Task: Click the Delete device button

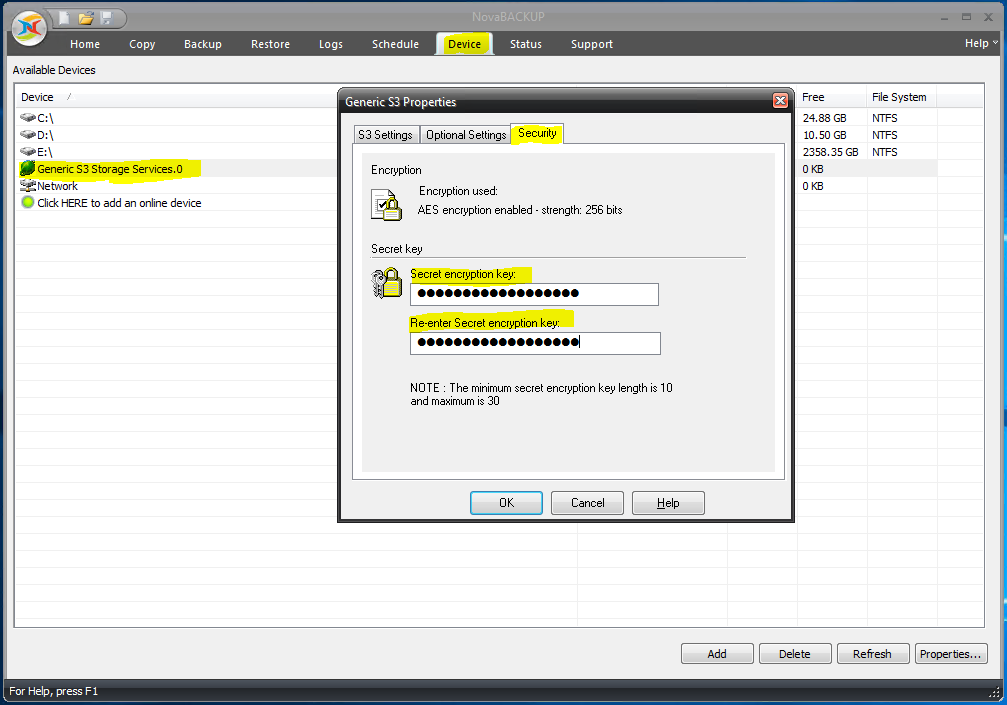Action: [795, 654]
